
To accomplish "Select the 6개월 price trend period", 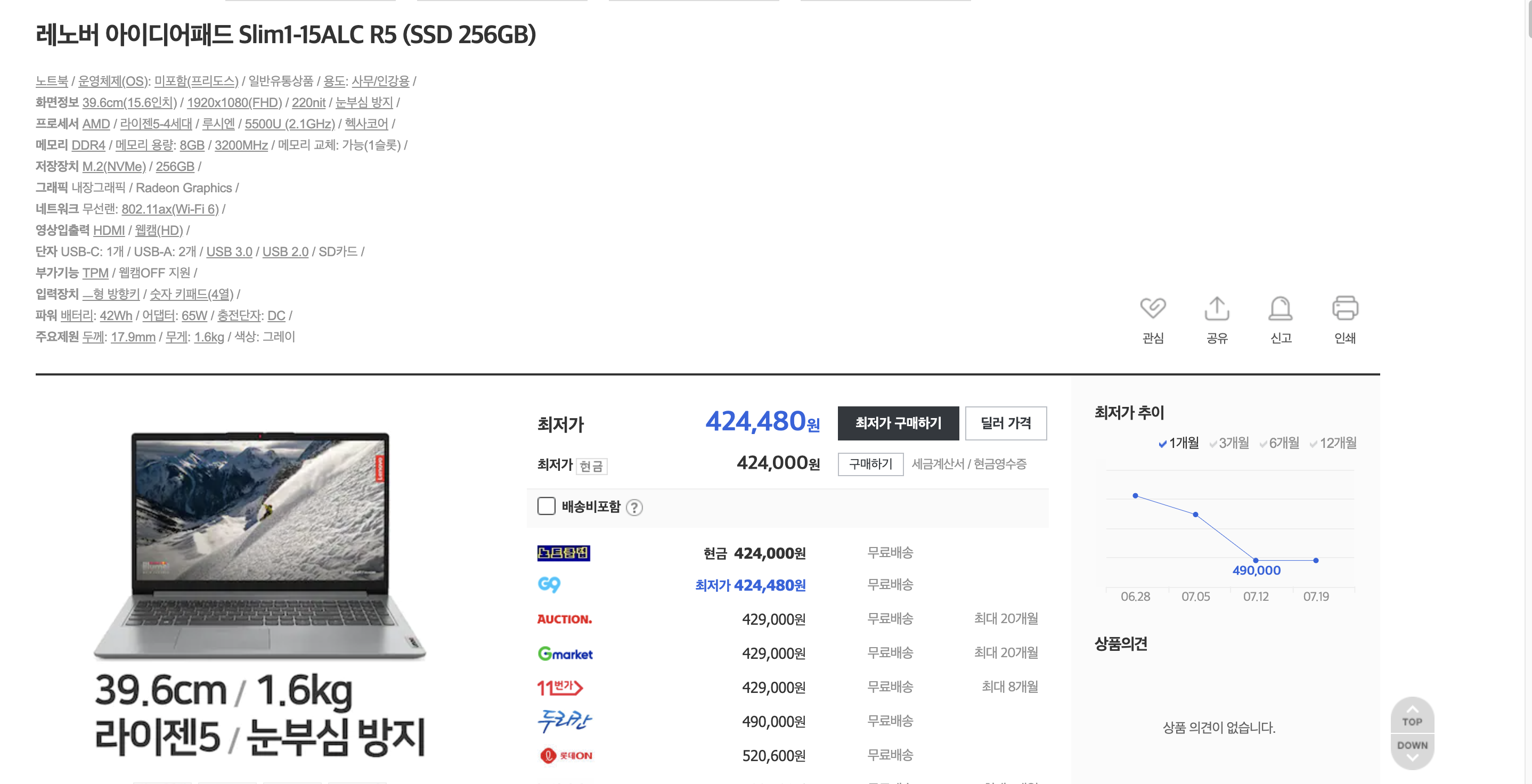I will [1280, 443].
